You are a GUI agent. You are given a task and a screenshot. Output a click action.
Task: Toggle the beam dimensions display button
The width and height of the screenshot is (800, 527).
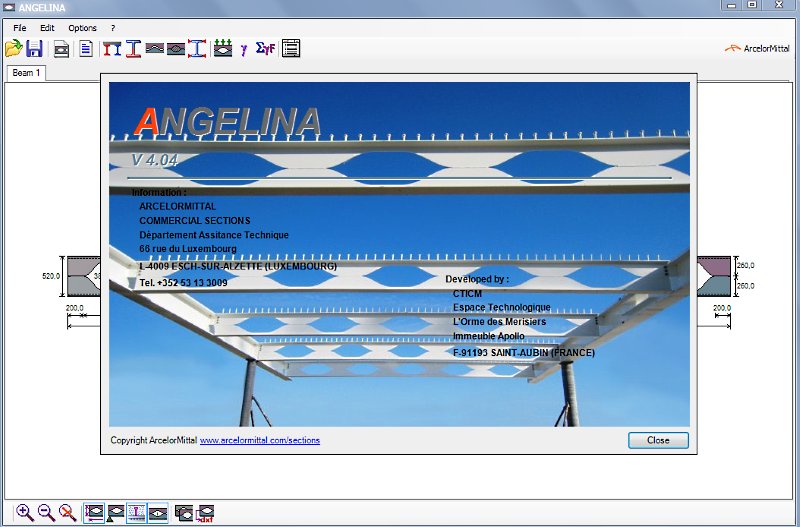94,513
